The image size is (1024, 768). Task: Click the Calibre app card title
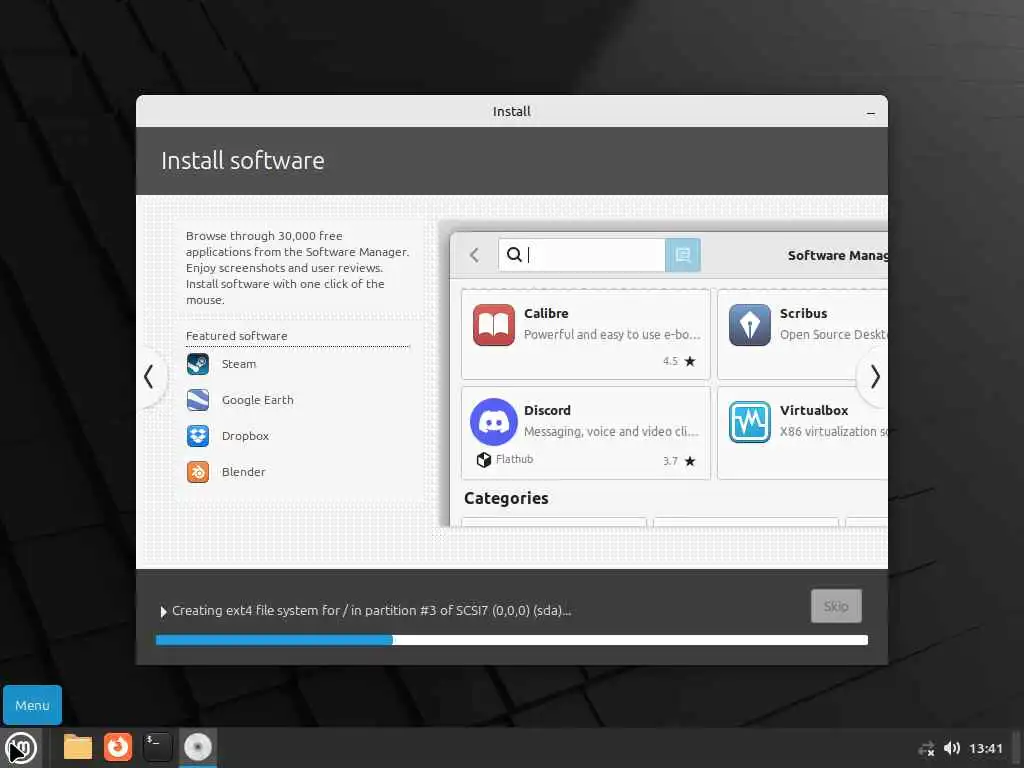click(546, 313)
